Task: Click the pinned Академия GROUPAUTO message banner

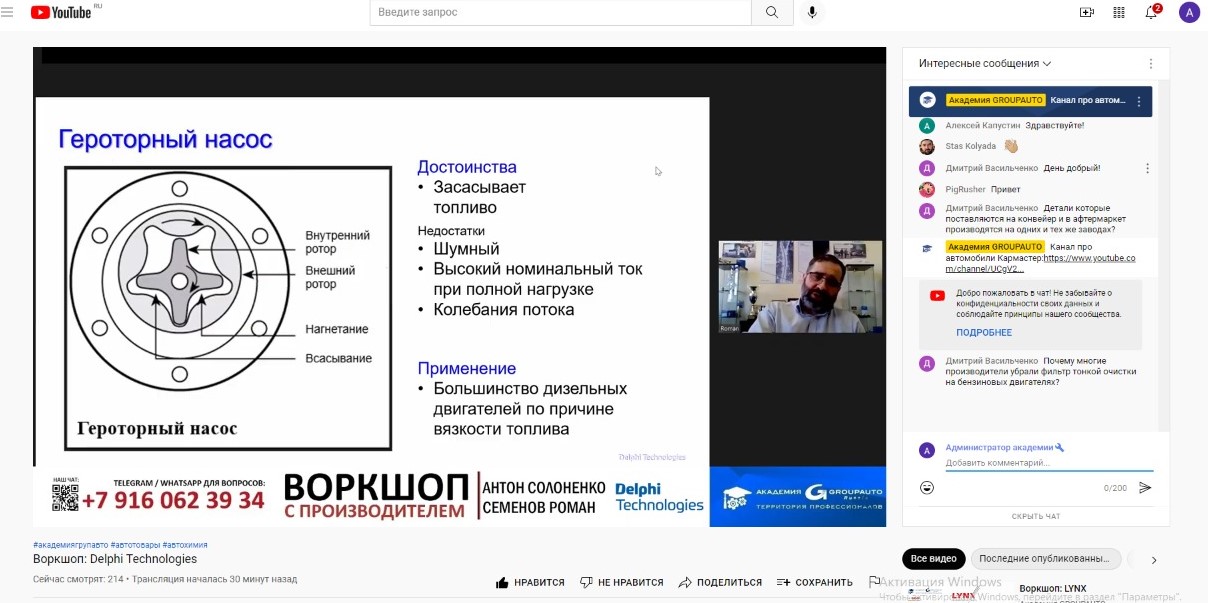Action: tap(1030, 101)
